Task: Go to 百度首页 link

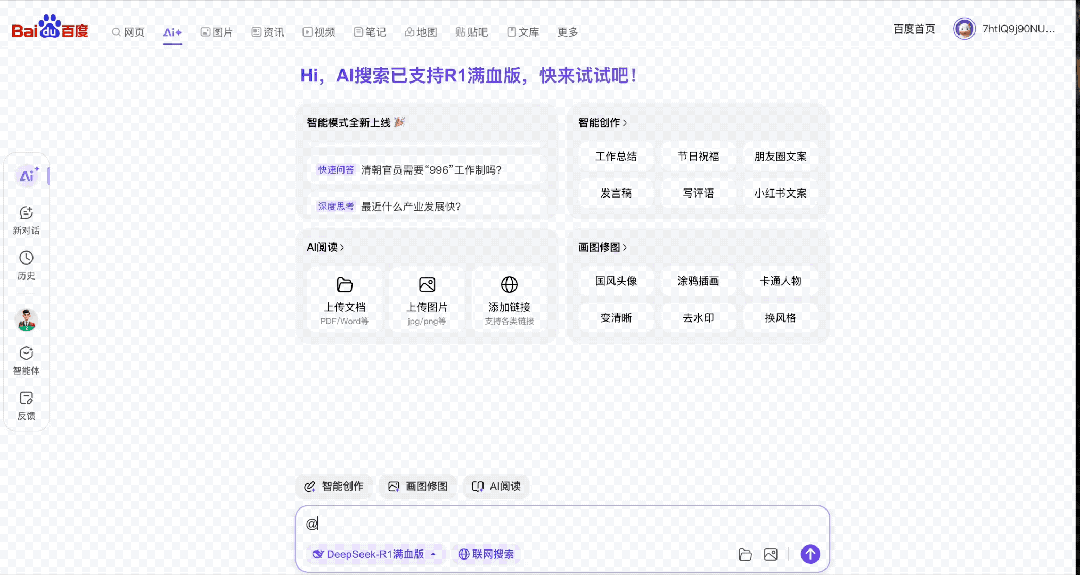Action: pyautogui.click(x=914, y=29)
